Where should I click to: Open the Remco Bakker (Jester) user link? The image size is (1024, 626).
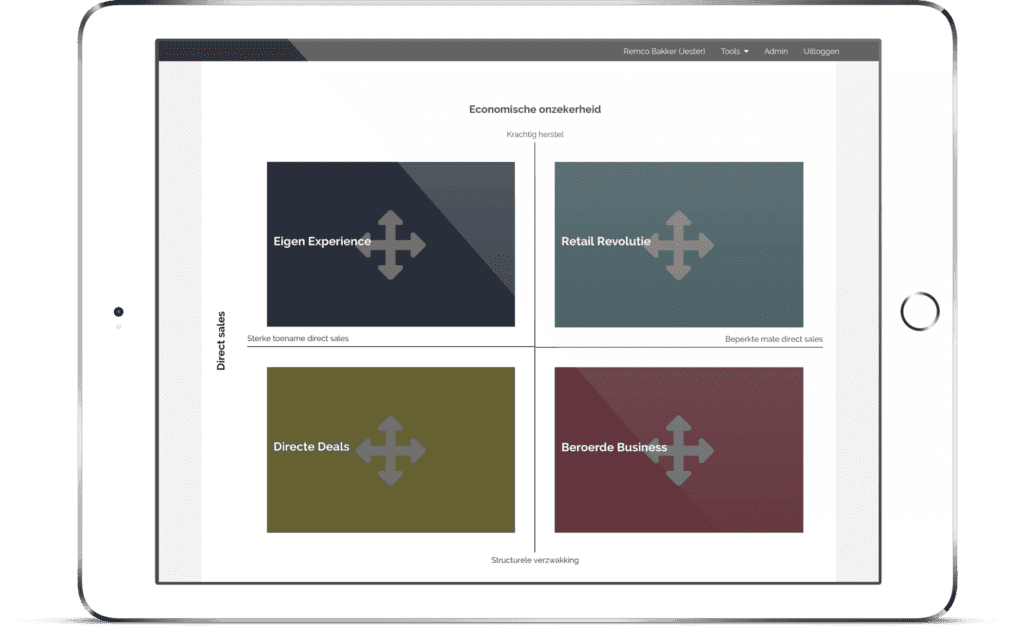pos(664,51)
